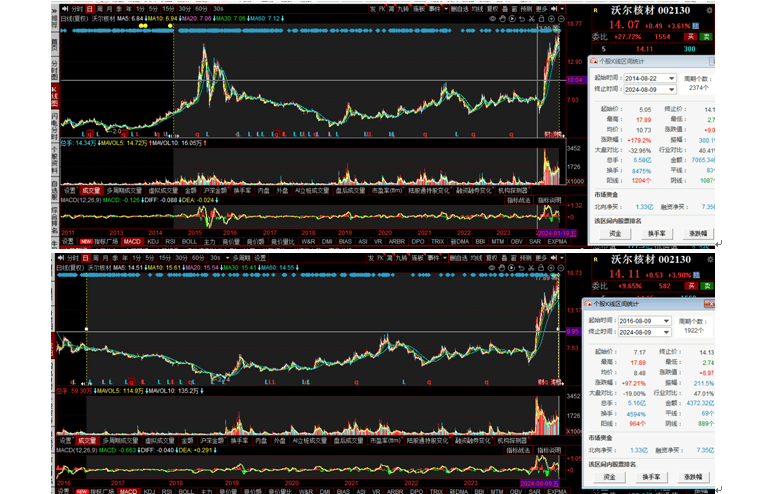Viewport: 767px width, 494px height.
Task: Click the play replay icon in bottom chart
Action: 512,268
